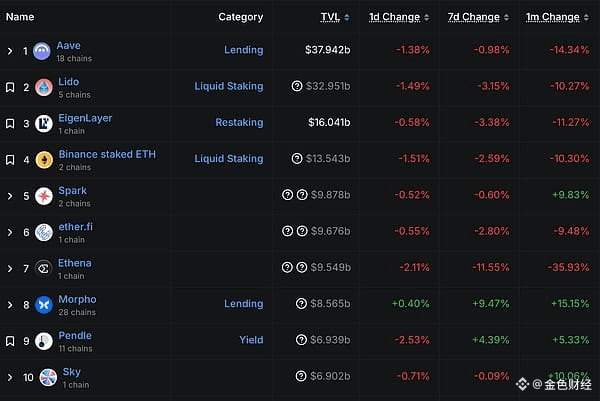
Task: Click the EigenLayer logo icon
Action: [44, 124]
